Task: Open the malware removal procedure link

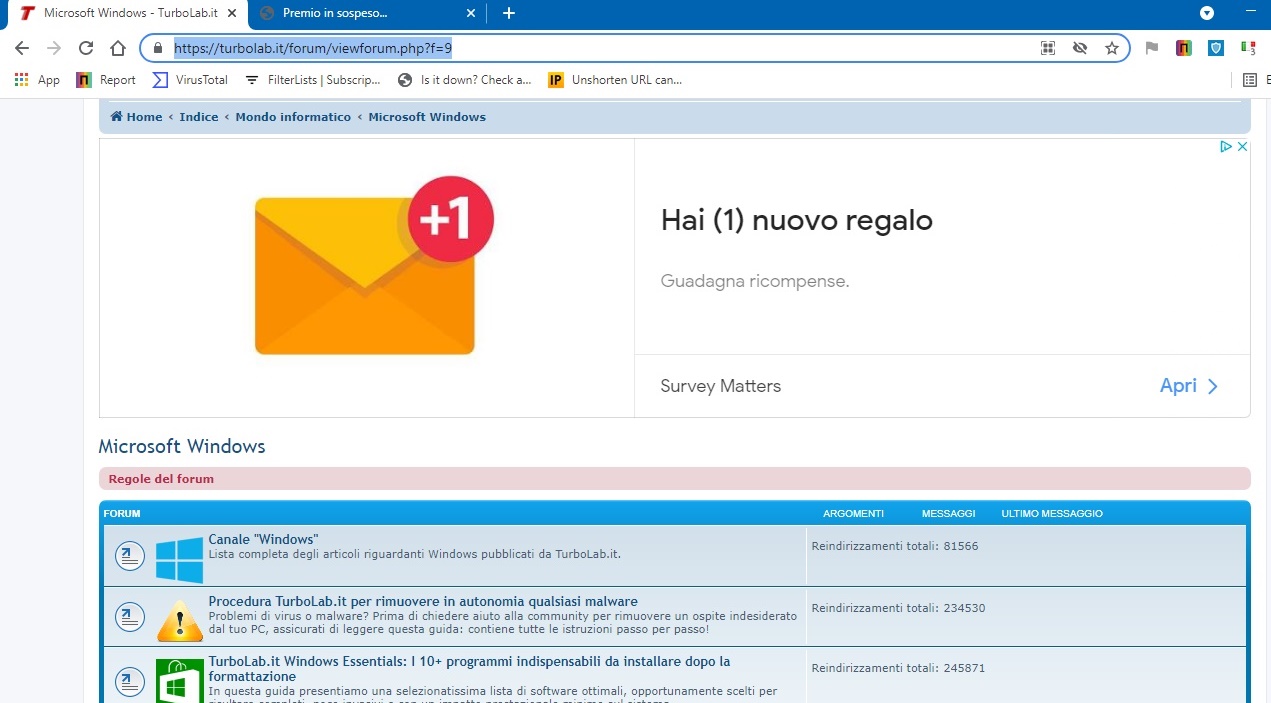Action: (x=422, y=601)
